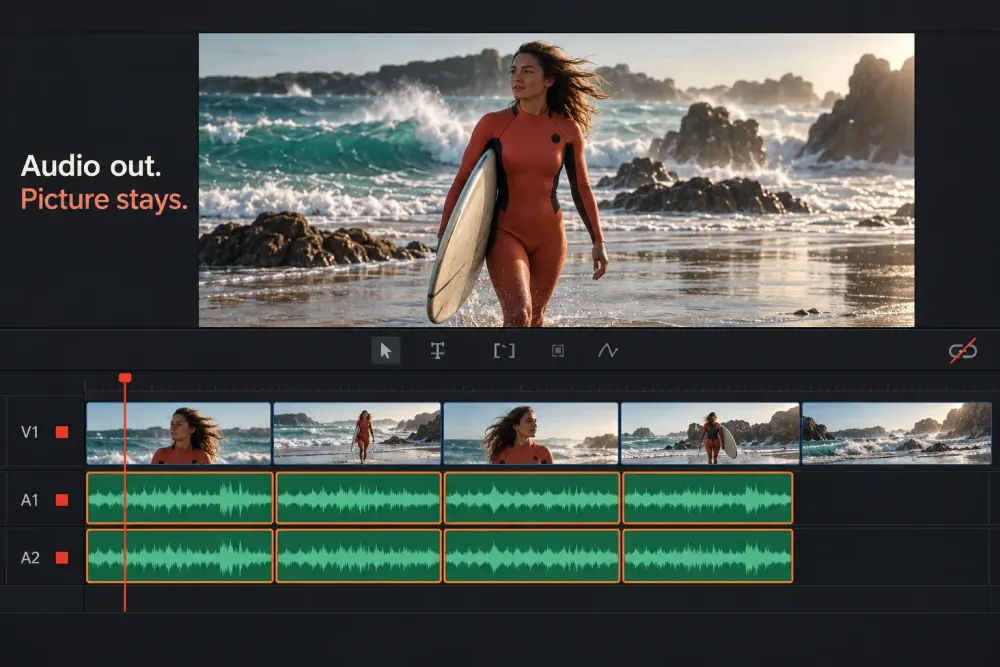Select third V1 clip, woman's hair blowing left

pyautogui.click(x=531, y=433)
